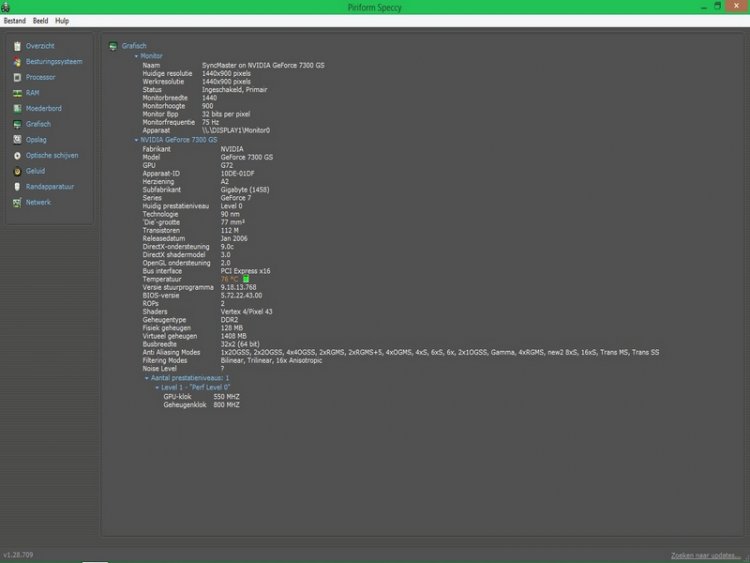Select the Optische schijven disc icon
Viewport: 750px width, 563px height.
pos(17,155)
